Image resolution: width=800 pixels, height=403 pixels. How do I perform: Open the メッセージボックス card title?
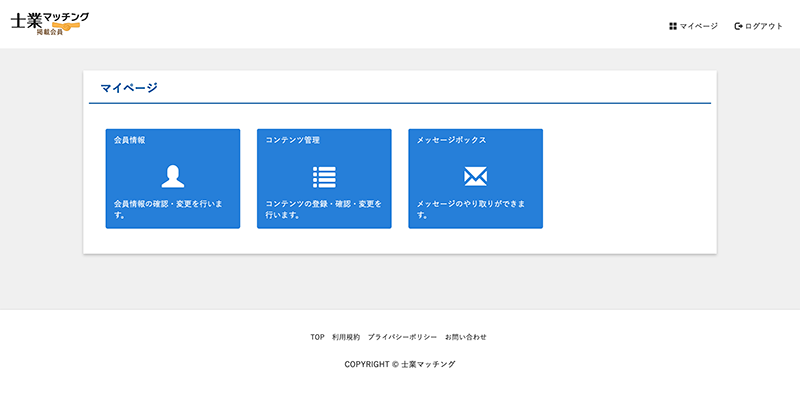pos(451,140)
